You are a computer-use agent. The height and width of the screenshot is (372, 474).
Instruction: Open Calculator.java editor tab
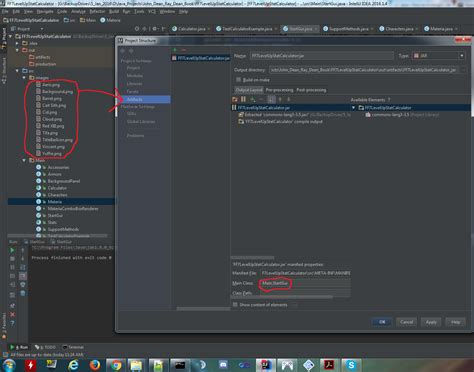(x=191, y=29)
